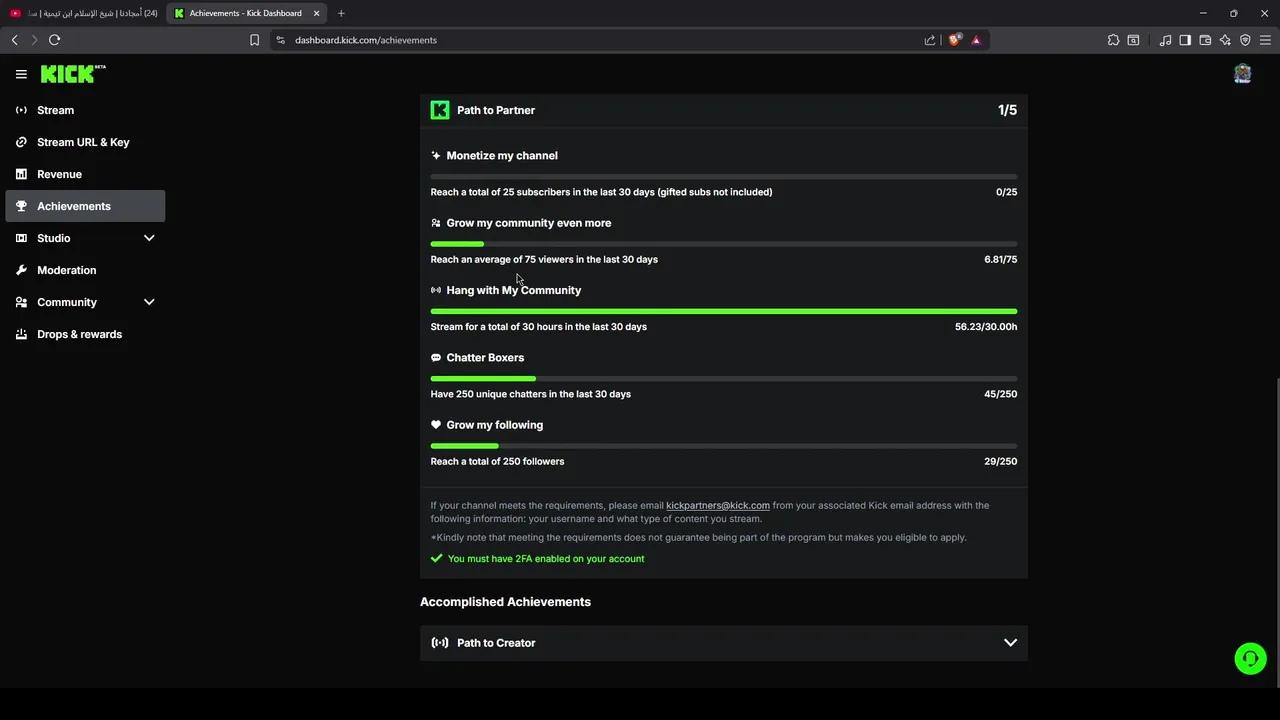The height and width of the screenshot is (720, 1280).
Task: Open the green support chat bubble
Action: (1250, 658)
